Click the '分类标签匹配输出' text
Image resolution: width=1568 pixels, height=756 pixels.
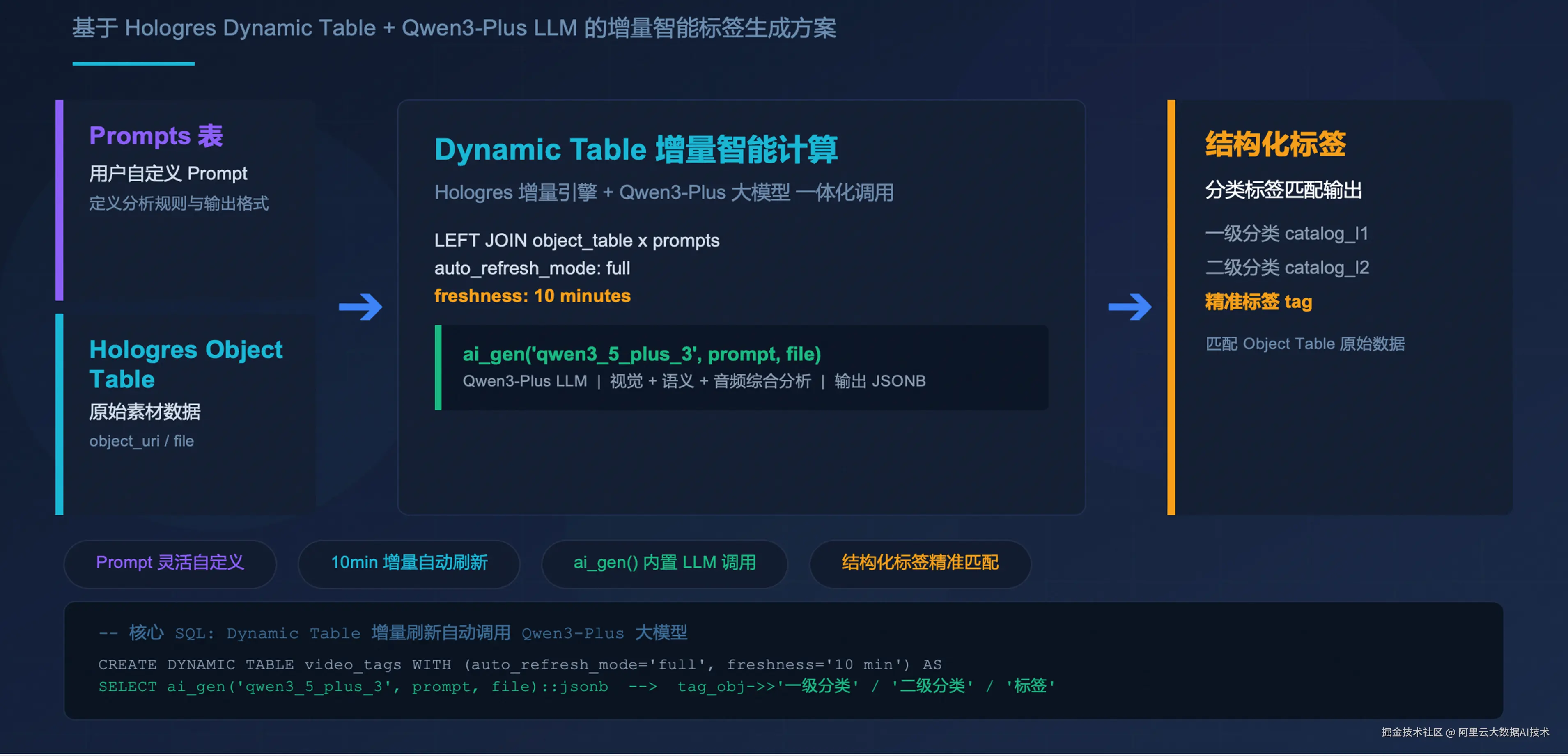(x=1283, y=190)
